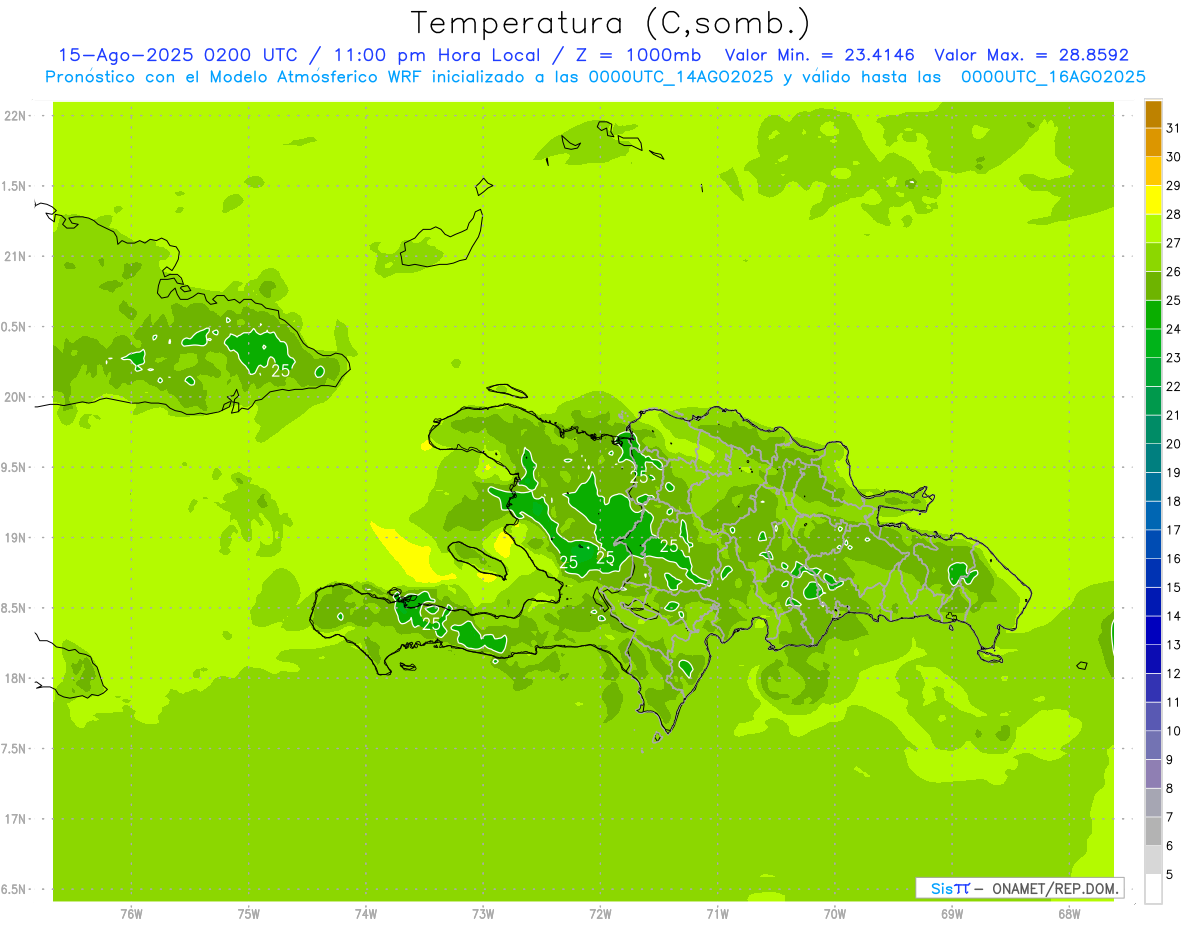Click the '75W' longitude label

click(x=249, y=914)
